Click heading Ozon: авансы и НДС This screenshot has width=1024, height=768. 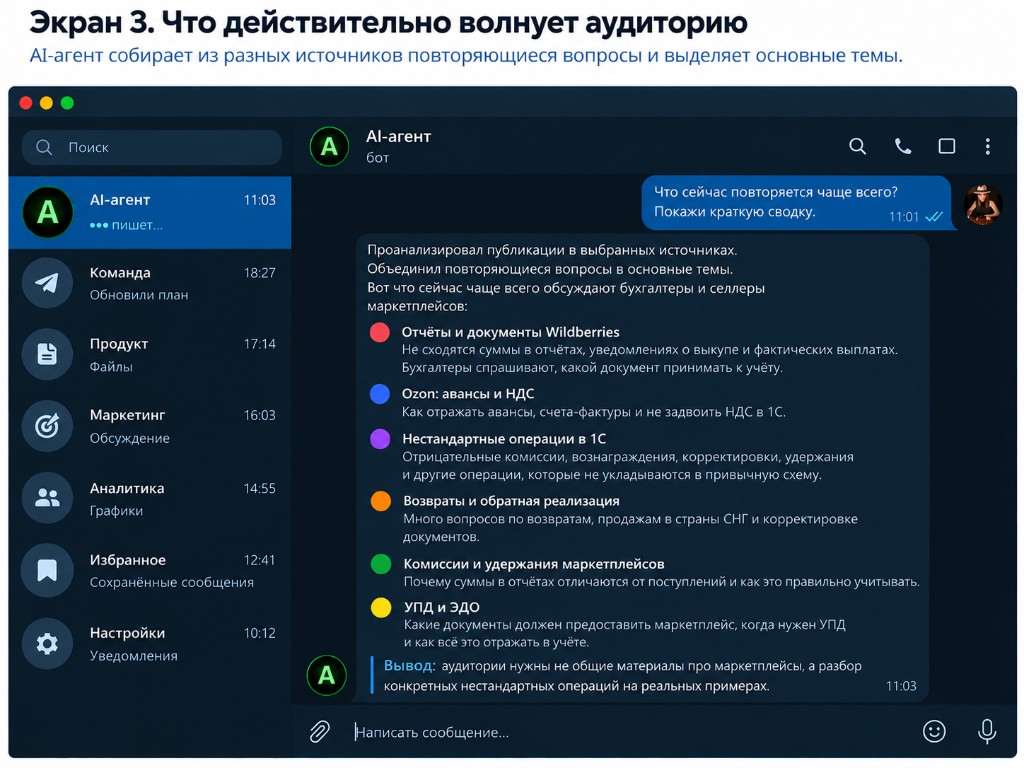click(468, 394)
